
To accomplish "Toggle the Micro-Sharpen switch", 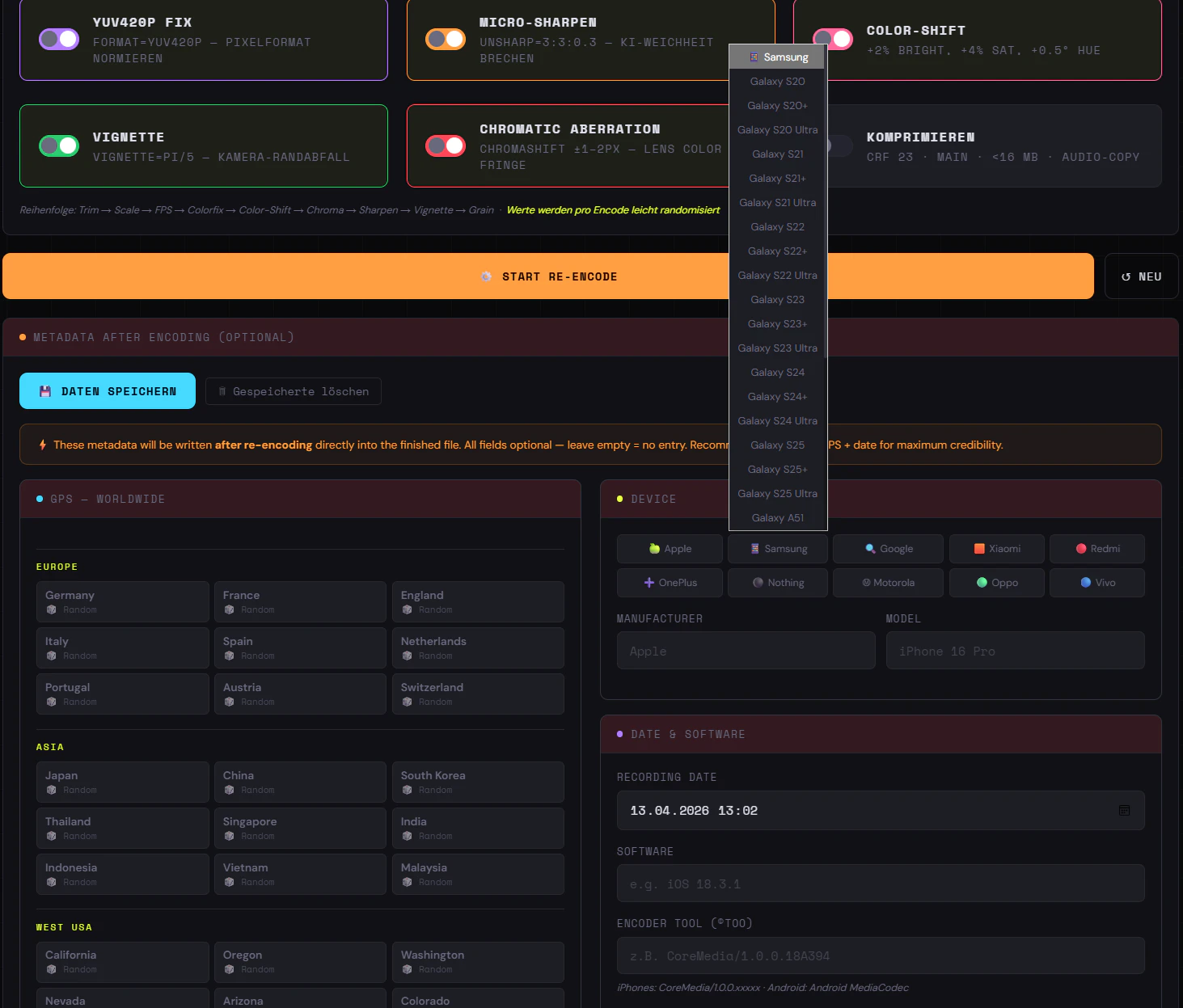I will [446, 39].
